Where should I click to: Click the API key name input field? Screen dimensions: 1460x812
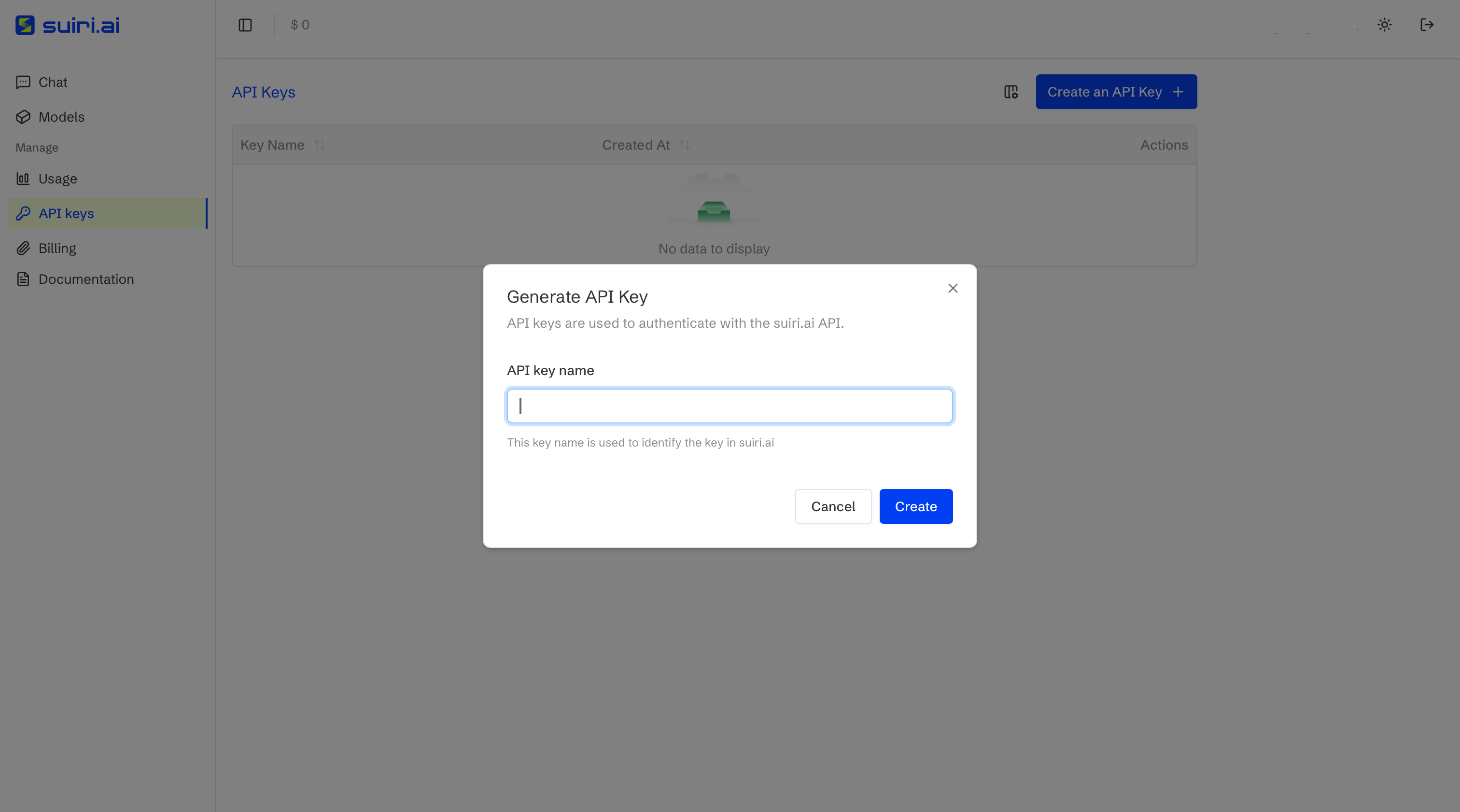click(x=730, y=406)
